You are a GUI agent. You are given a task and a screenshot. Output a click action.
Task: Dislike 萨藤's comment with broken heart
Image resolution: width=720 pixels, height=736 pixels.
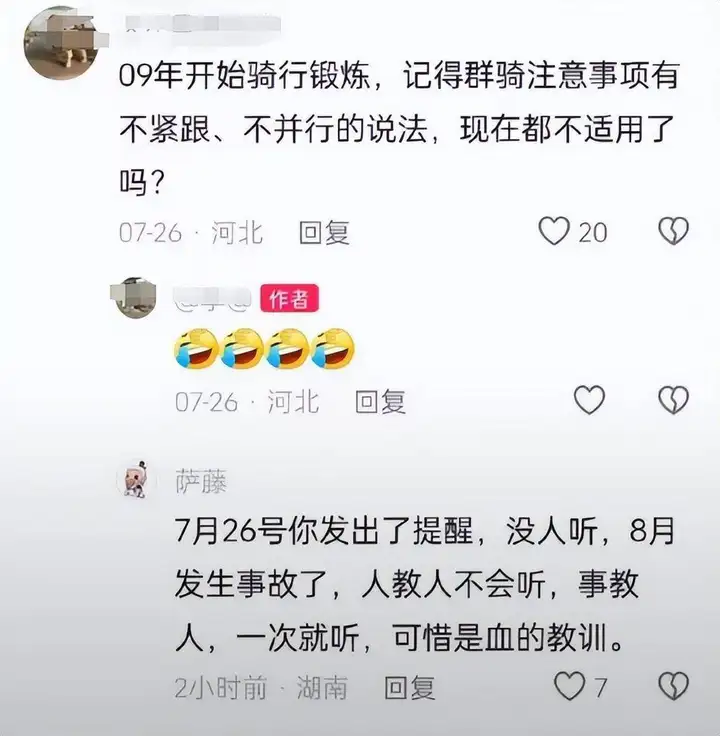pos(673,686)
